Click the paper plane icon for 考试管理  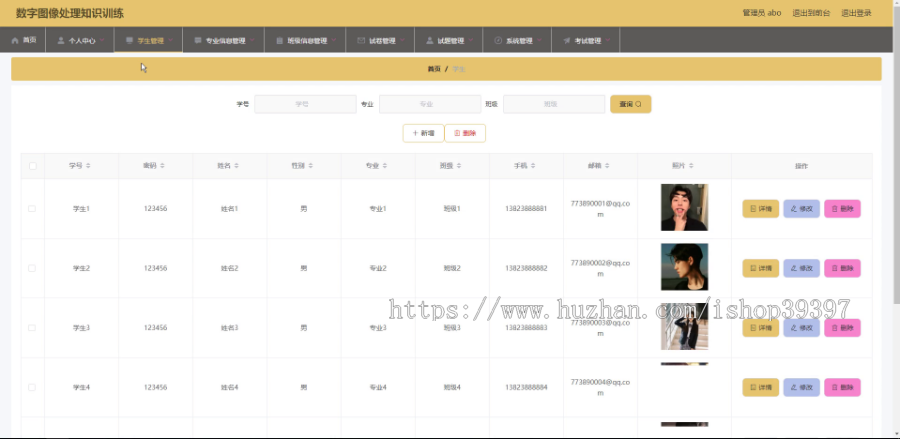(x=567, y=41)
